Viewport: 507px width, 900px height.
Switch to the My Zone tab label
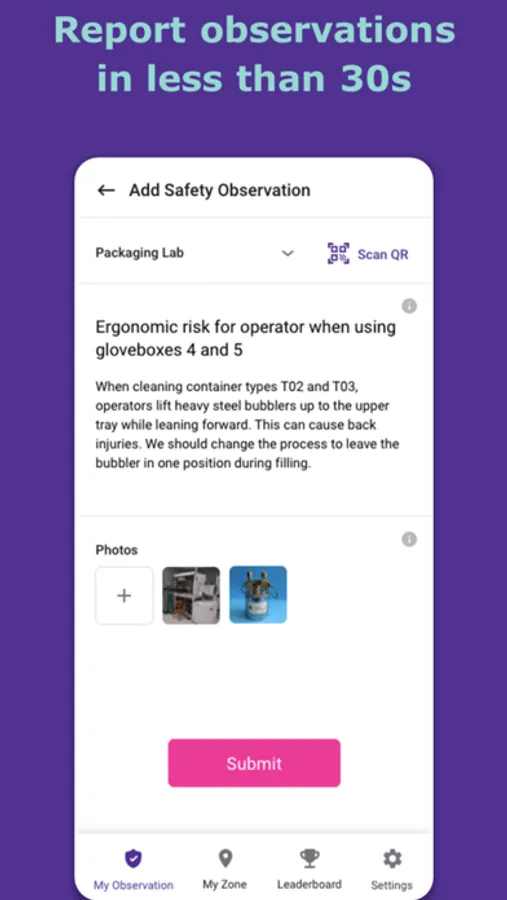[x=225, y=885]
